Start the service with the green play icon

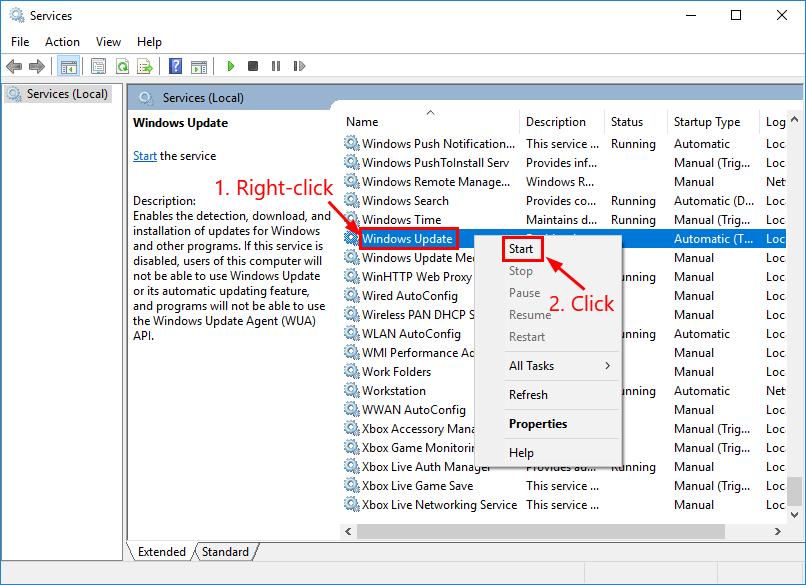pyautogui.click(x=231, y=66)
